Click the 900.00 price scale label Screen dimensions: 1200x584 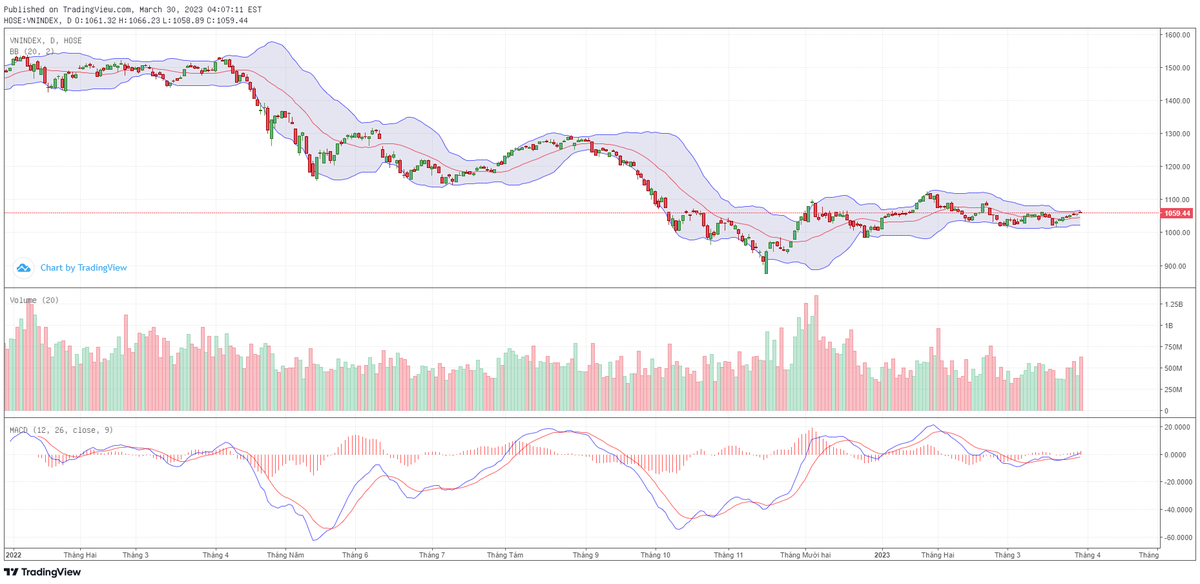point(1176,266)
